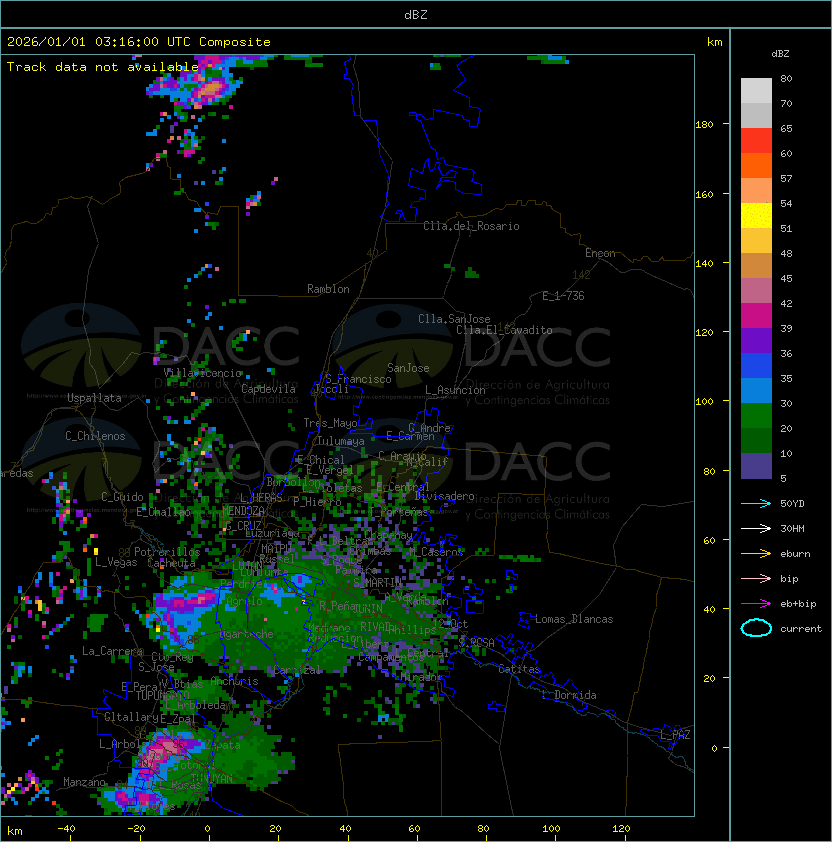Click the eburn yellow arrow icon

click(756, 554)
